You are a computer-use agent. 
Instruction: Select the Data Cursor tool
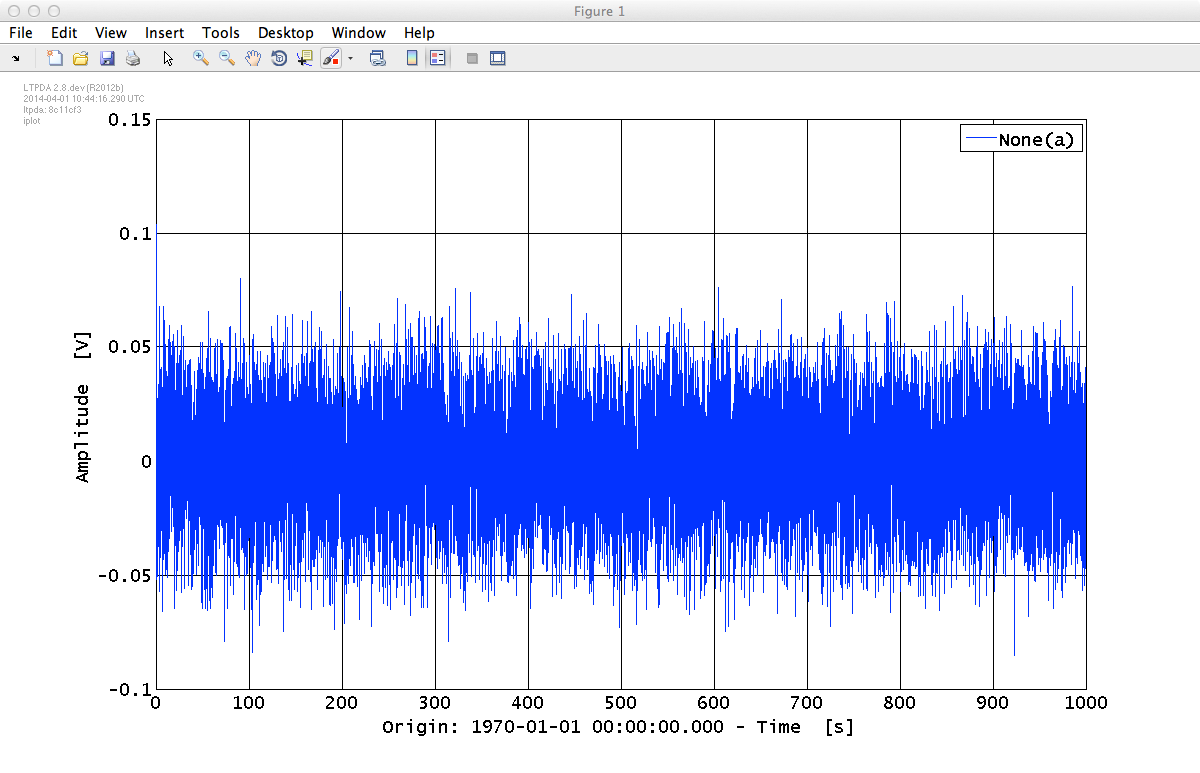click(x=305, y=59)
